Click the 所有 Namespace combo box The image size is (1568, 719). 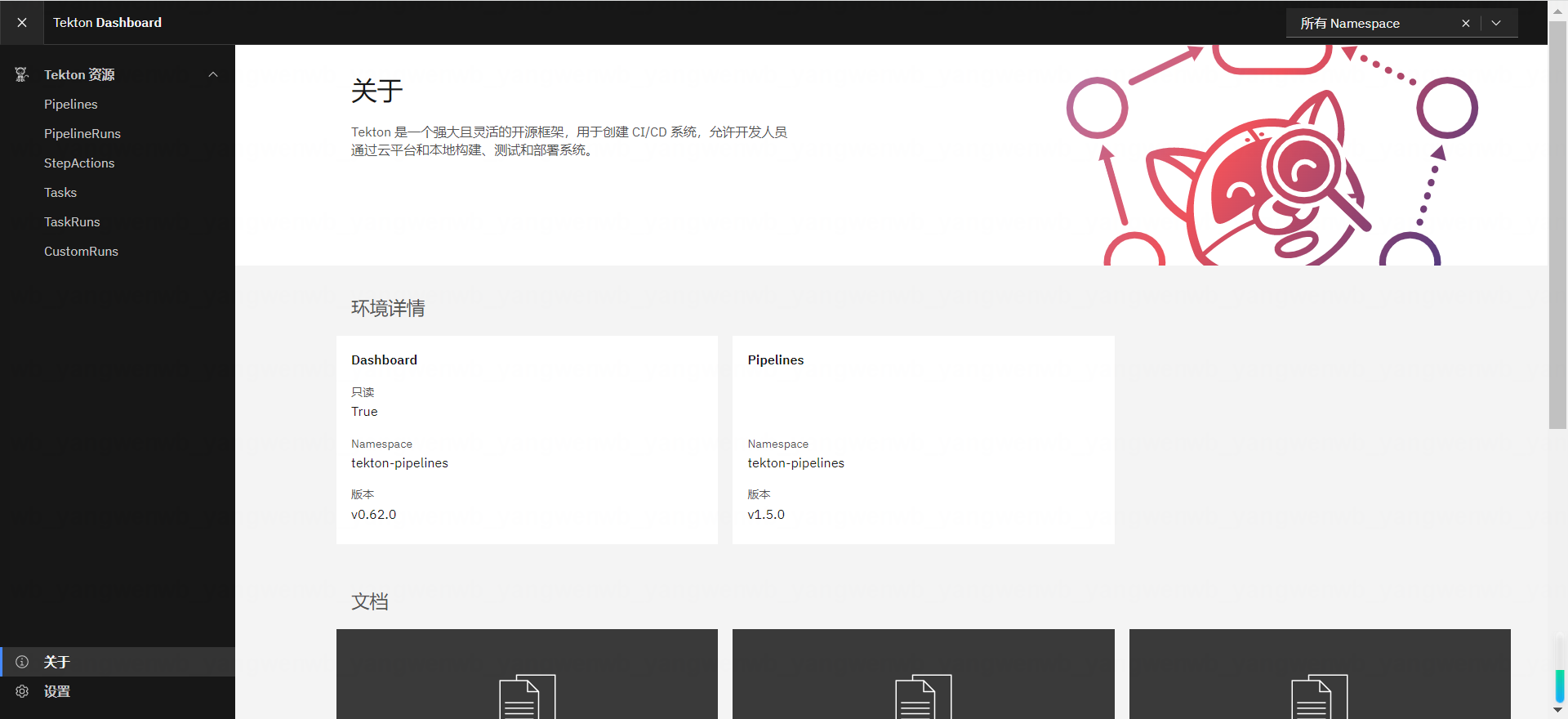point(1372,24)
